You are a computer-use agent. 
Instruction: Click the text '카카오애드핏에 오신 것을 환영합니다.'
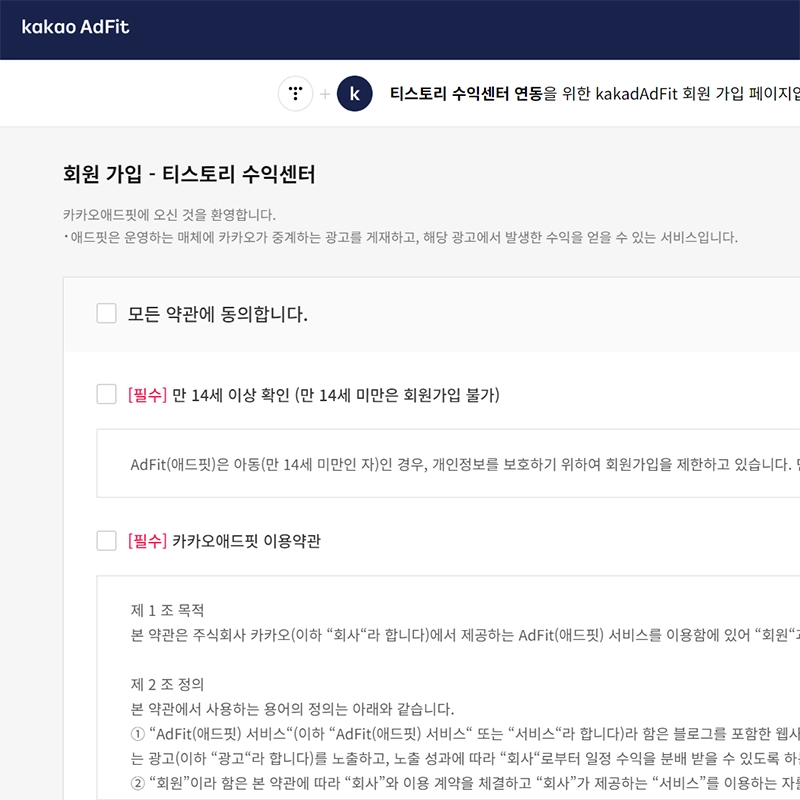(169, 215)
